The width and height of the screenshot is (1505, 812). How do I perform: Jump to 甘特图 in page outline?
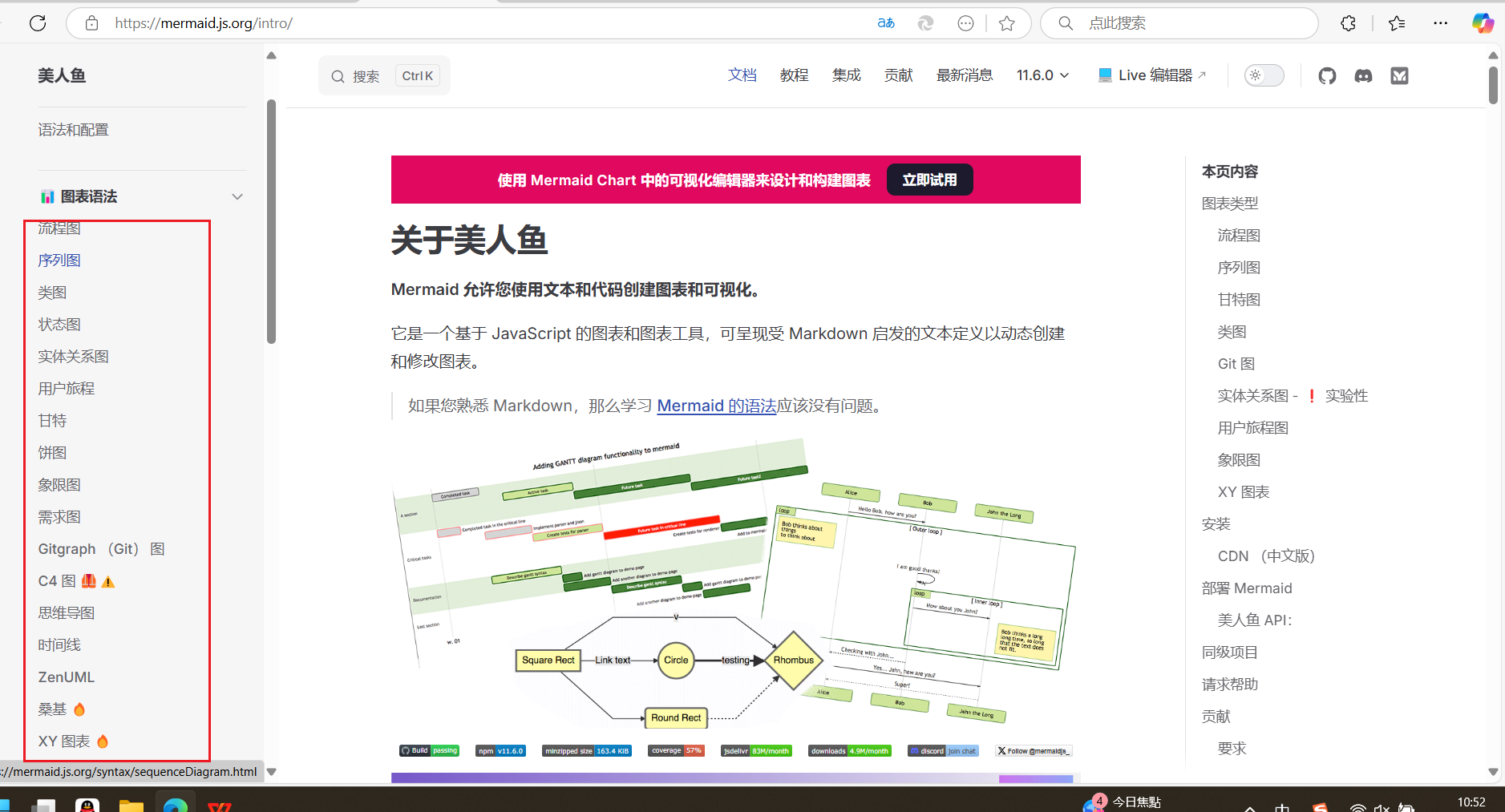click(1239, 300)
